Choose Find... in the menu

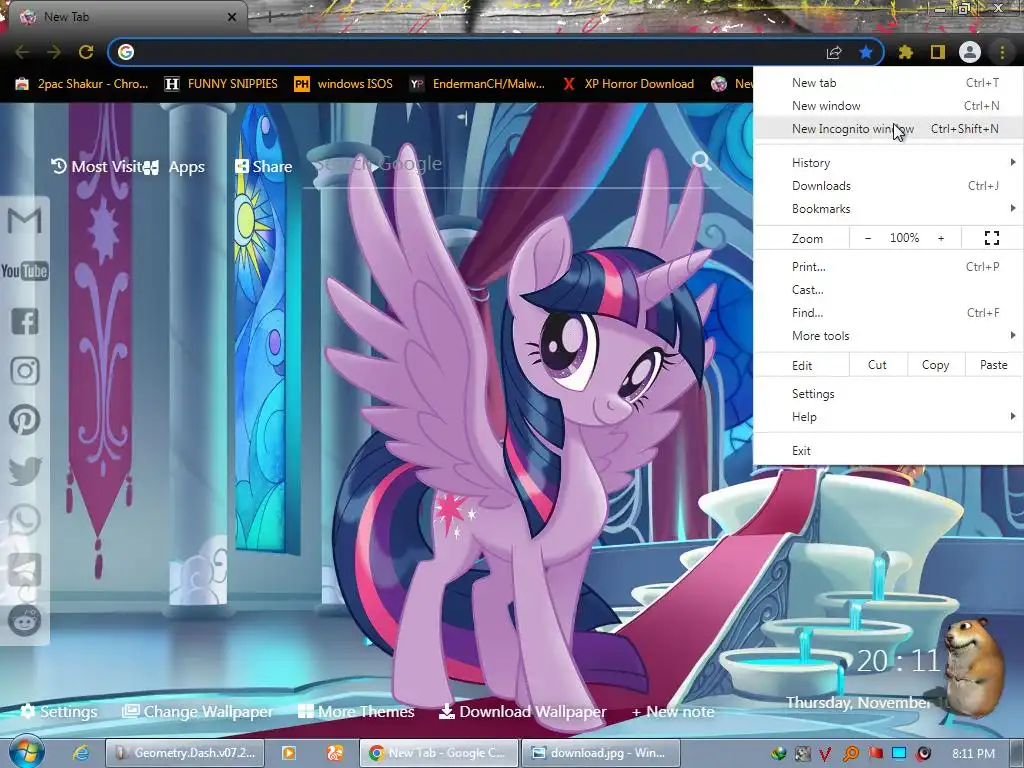pyautogui.click(x=888, y=313)
